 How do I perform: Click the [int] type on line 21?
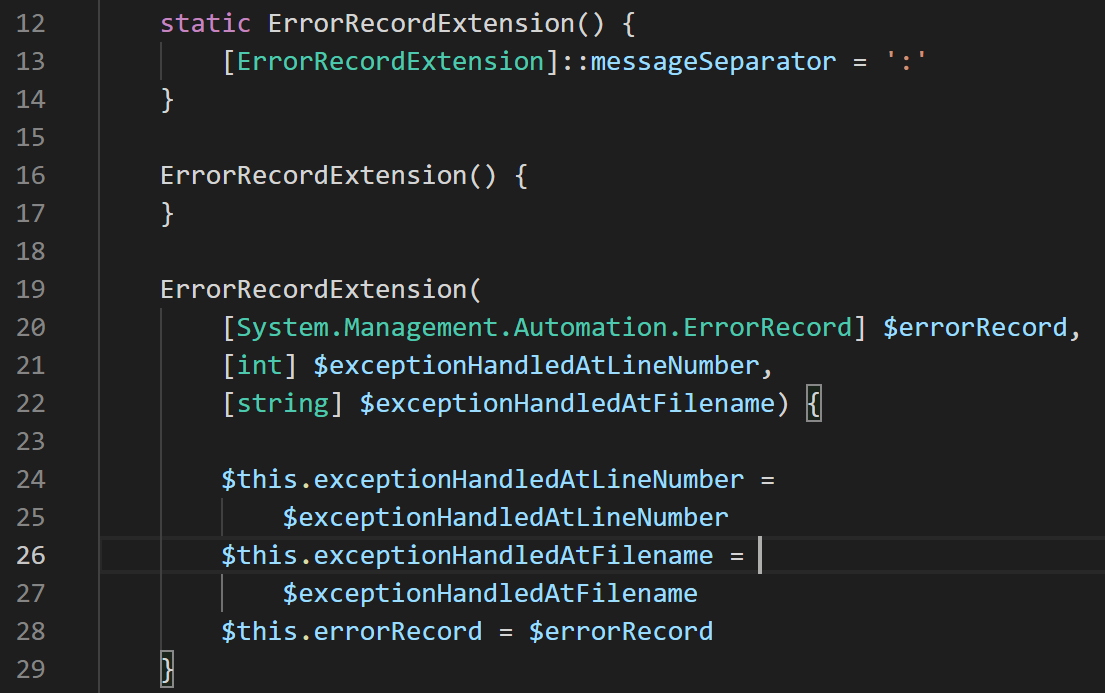tap(260, 366)
